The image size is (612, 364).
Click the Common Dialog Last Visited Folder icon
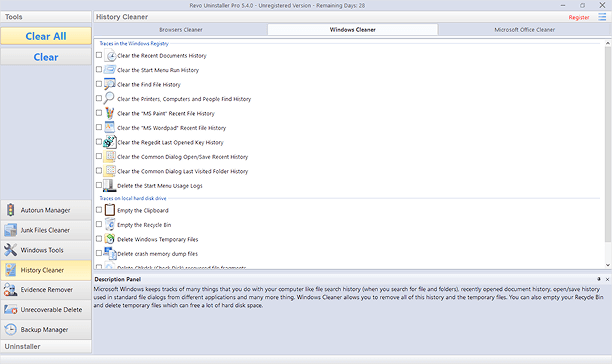110,171
